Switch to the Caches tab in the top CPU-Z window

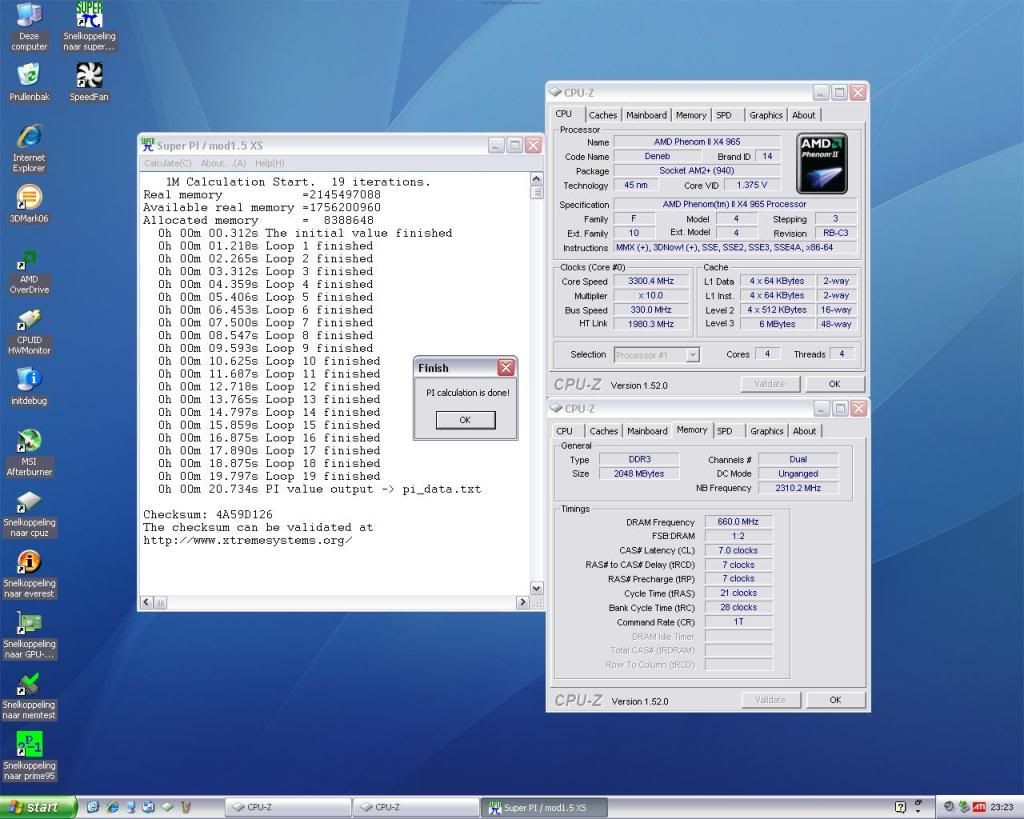point(603,115)
